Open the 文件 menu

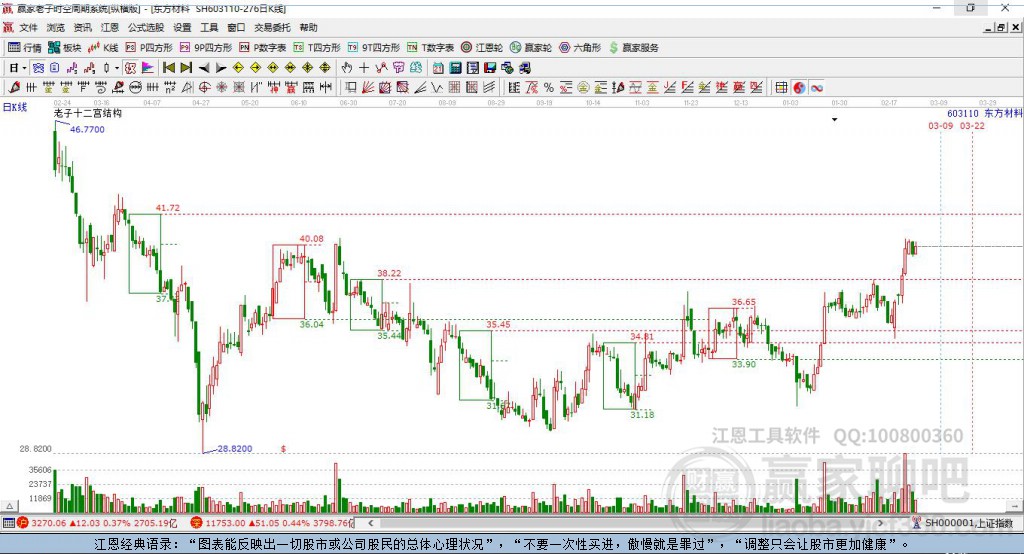click(x=28, y=27)
